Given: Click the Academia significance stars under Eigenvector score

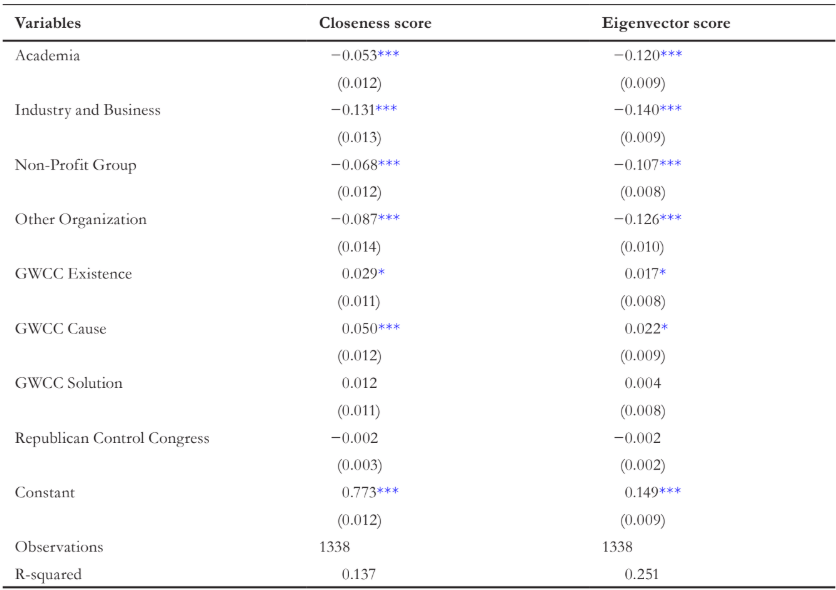Looking at the screenshot, I should [671, 54].
